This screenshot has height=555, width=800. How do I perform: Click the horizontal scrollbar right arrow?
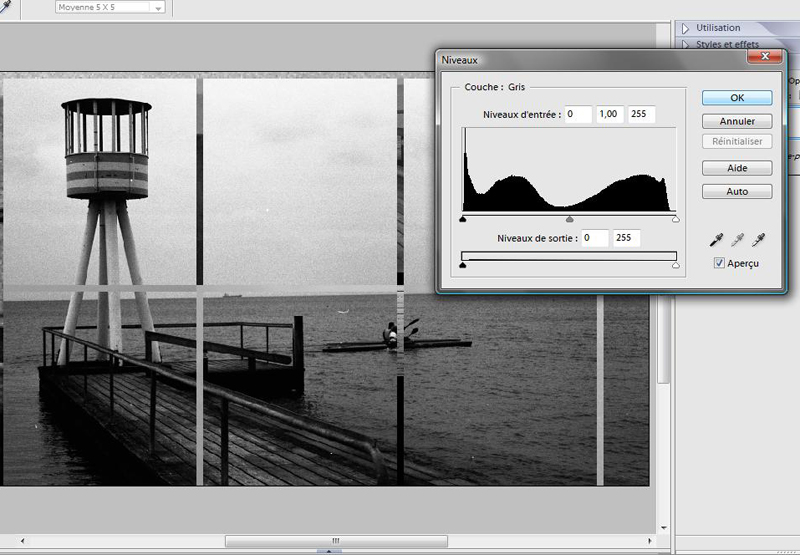pos(649,541)
